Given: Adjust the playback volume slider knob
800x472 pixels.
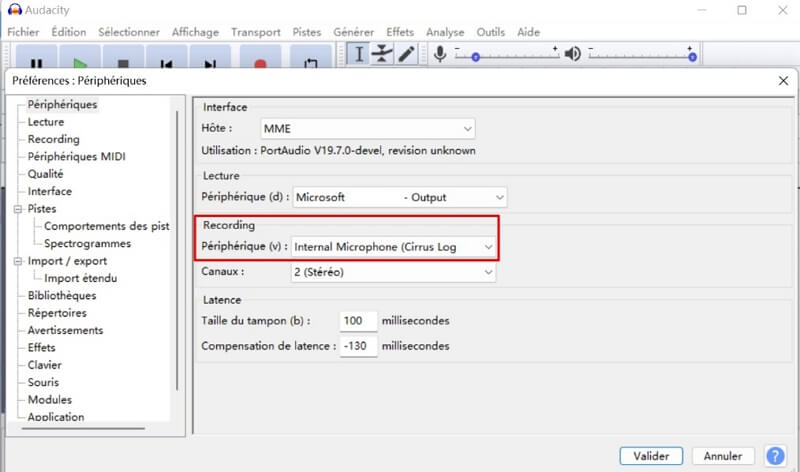Looking at the screenshot, I should pos(692,57).
